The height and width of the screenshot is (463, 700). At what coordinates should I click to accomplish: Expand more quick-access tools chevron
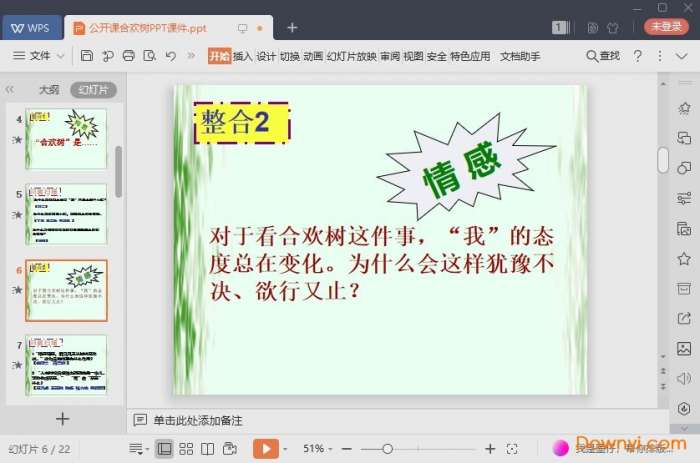pyautogui.click(x=191, y=56)
